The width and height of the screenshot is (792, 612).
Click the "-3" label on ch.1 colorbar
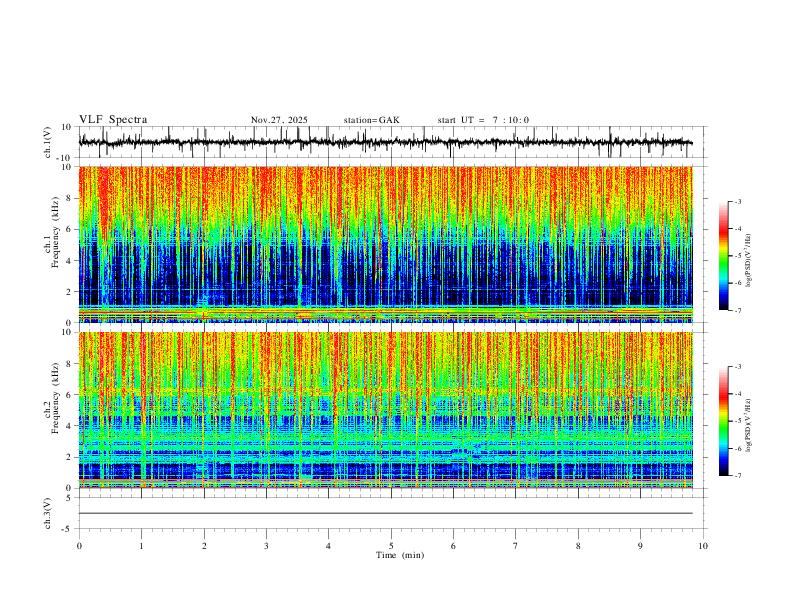coord(738,201)
